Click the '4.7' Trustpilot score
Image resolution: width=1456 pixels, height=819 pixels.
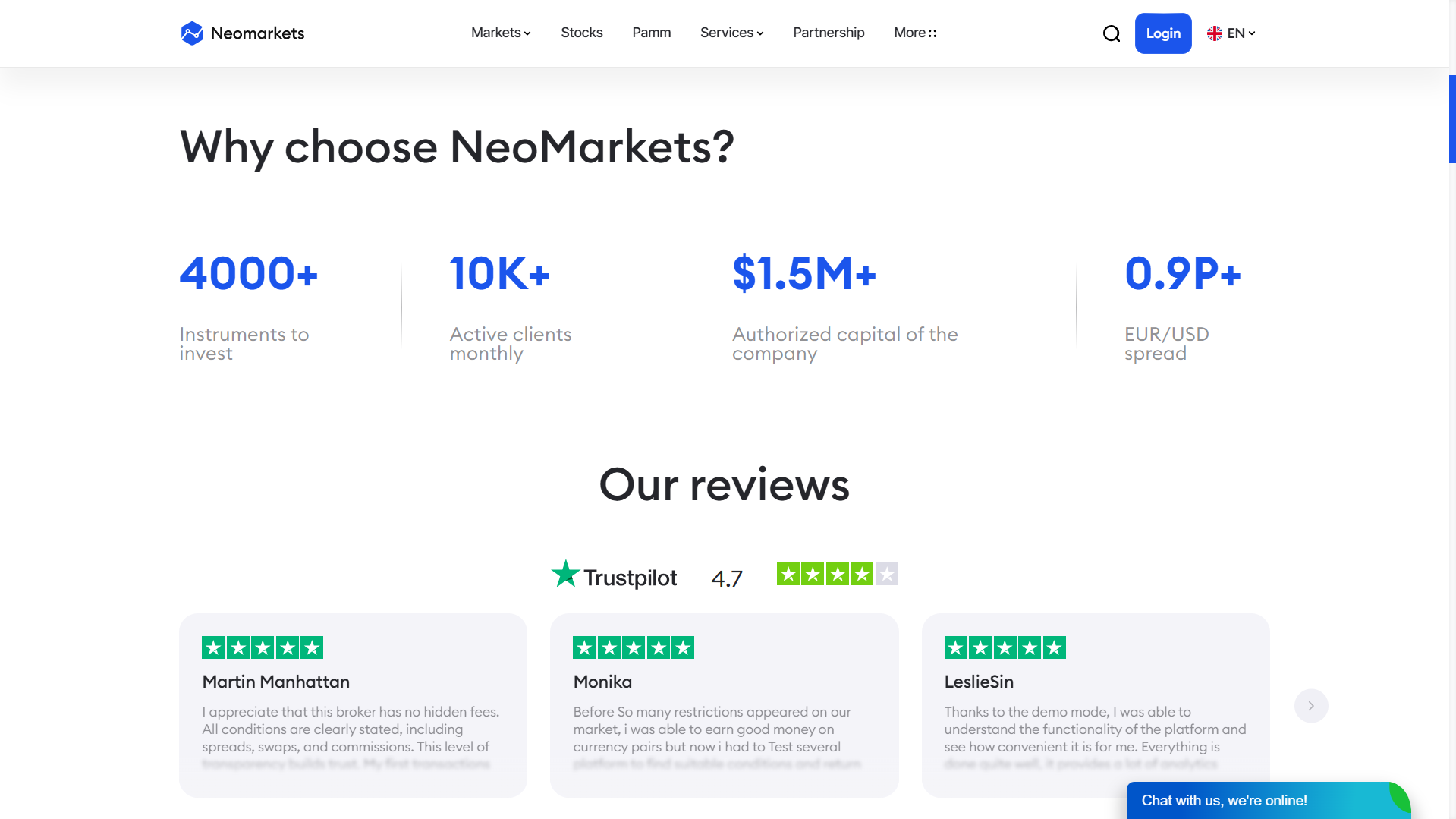(x=727, y=578)
